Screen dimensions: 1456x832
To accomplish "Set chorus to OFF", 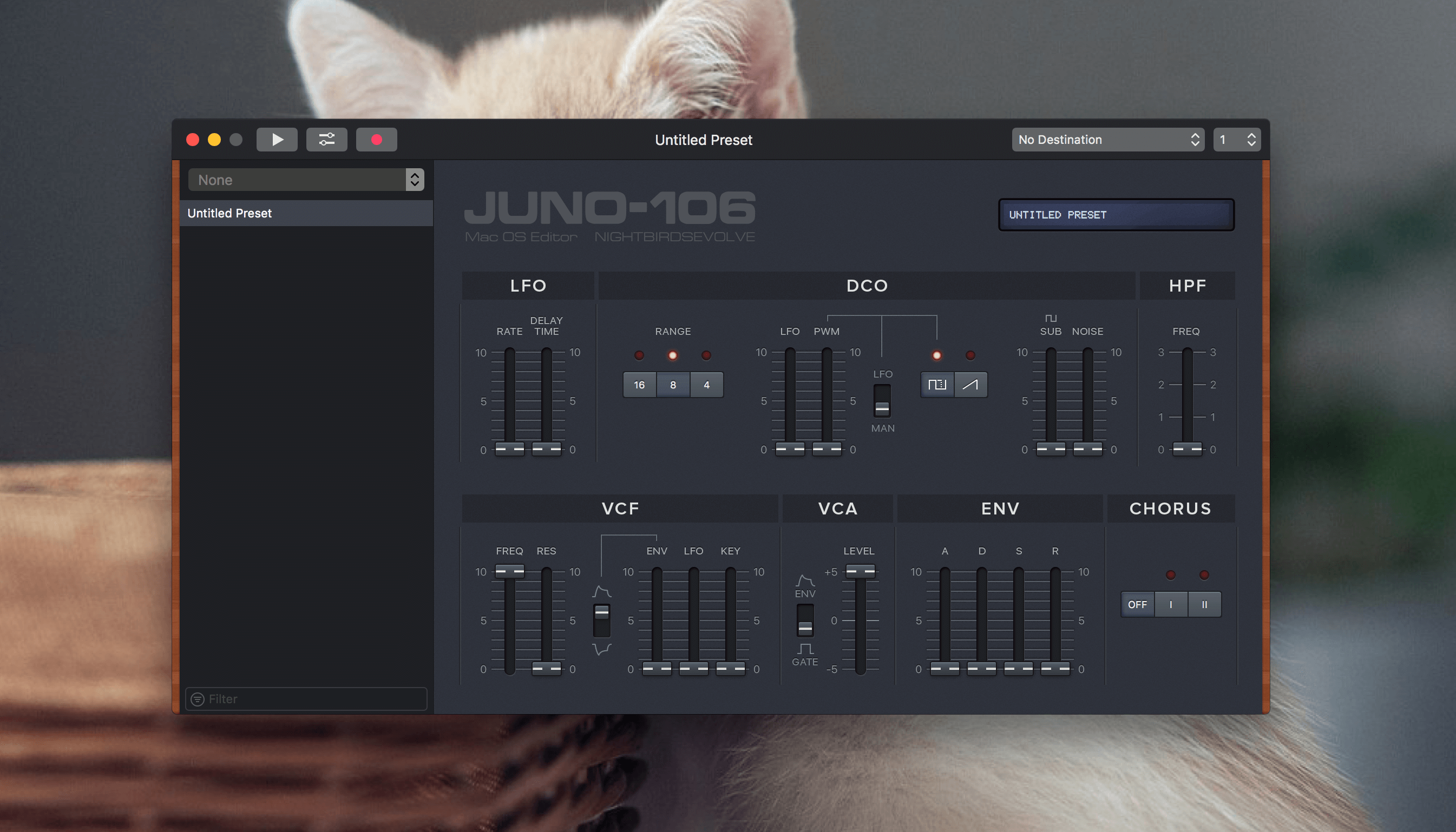I will (1137, 605).
